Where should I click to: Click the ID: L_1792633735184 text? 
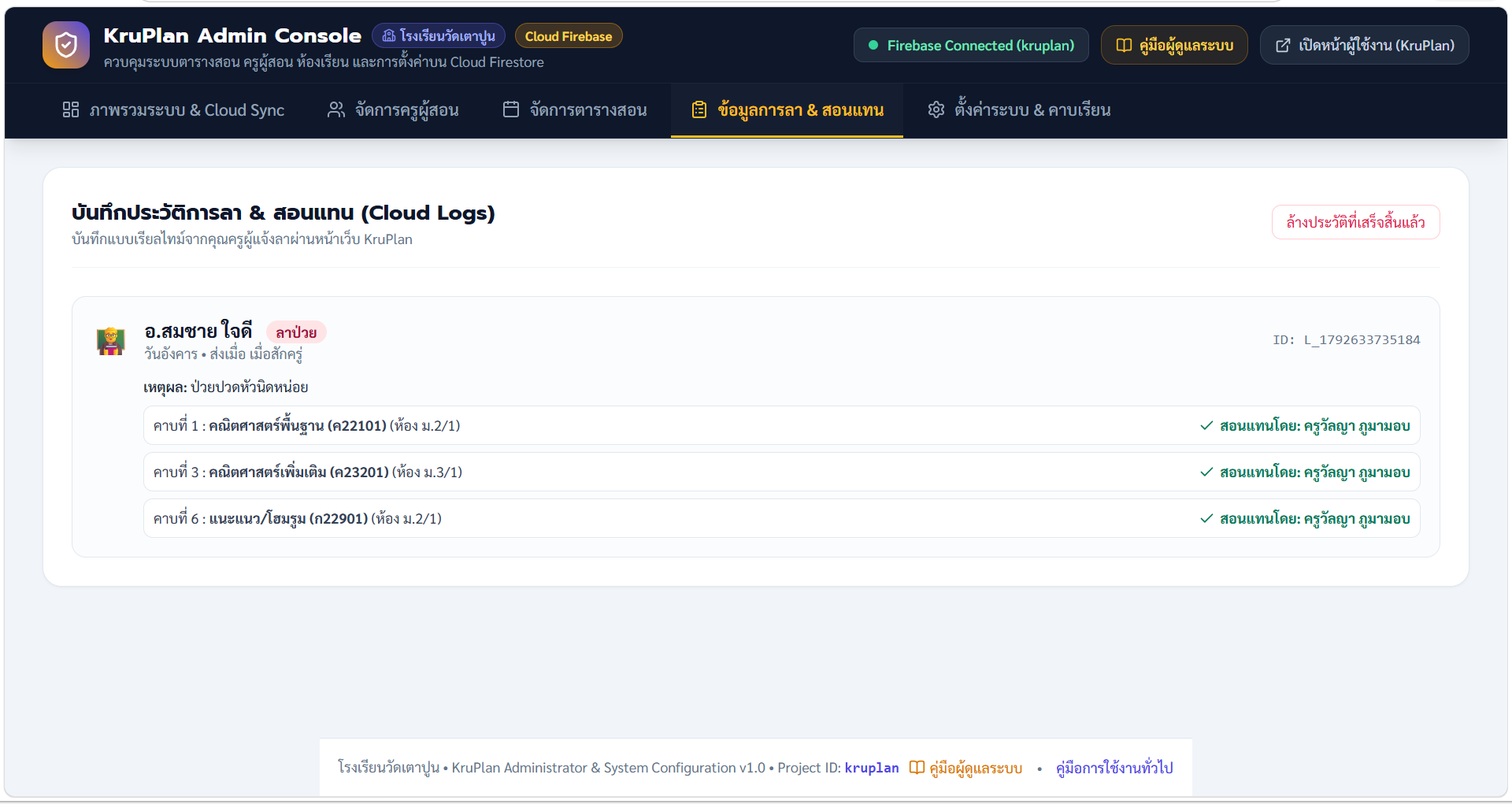tap(1346, 340)
